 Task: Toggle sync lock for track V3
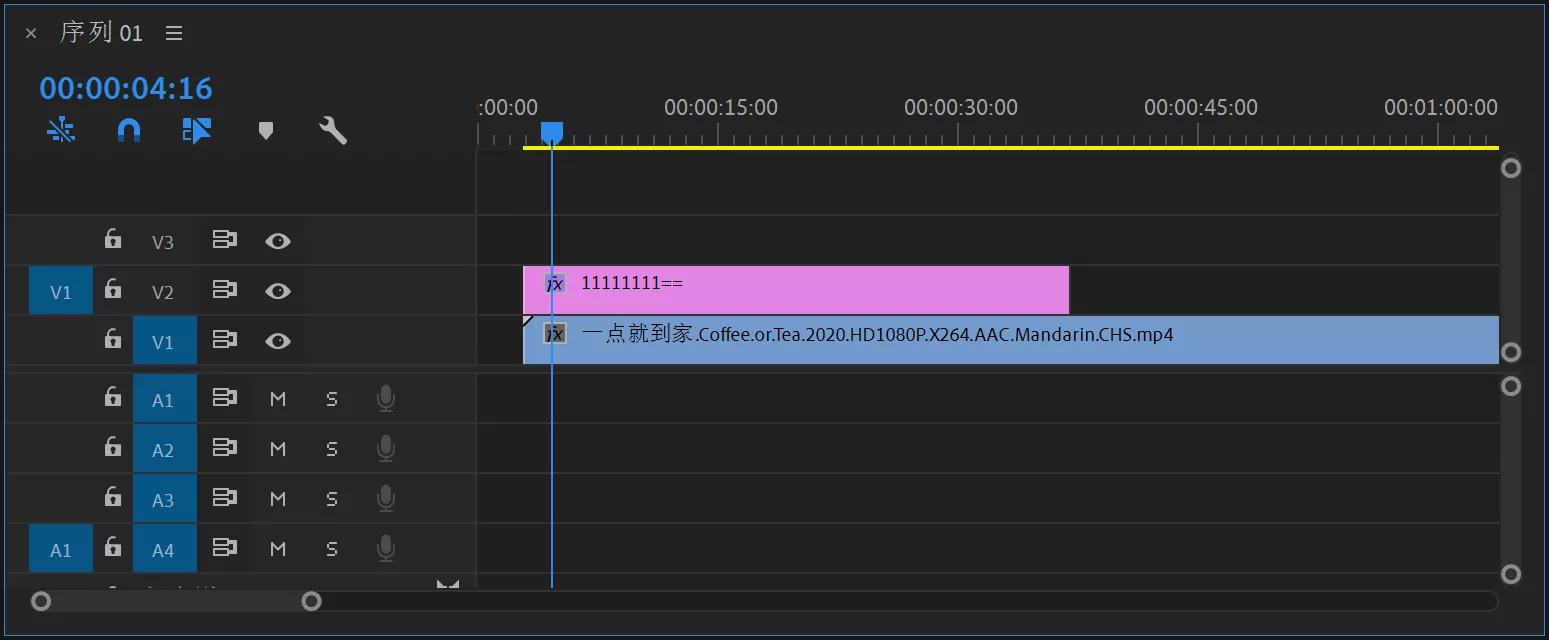(x=224, y=241)
